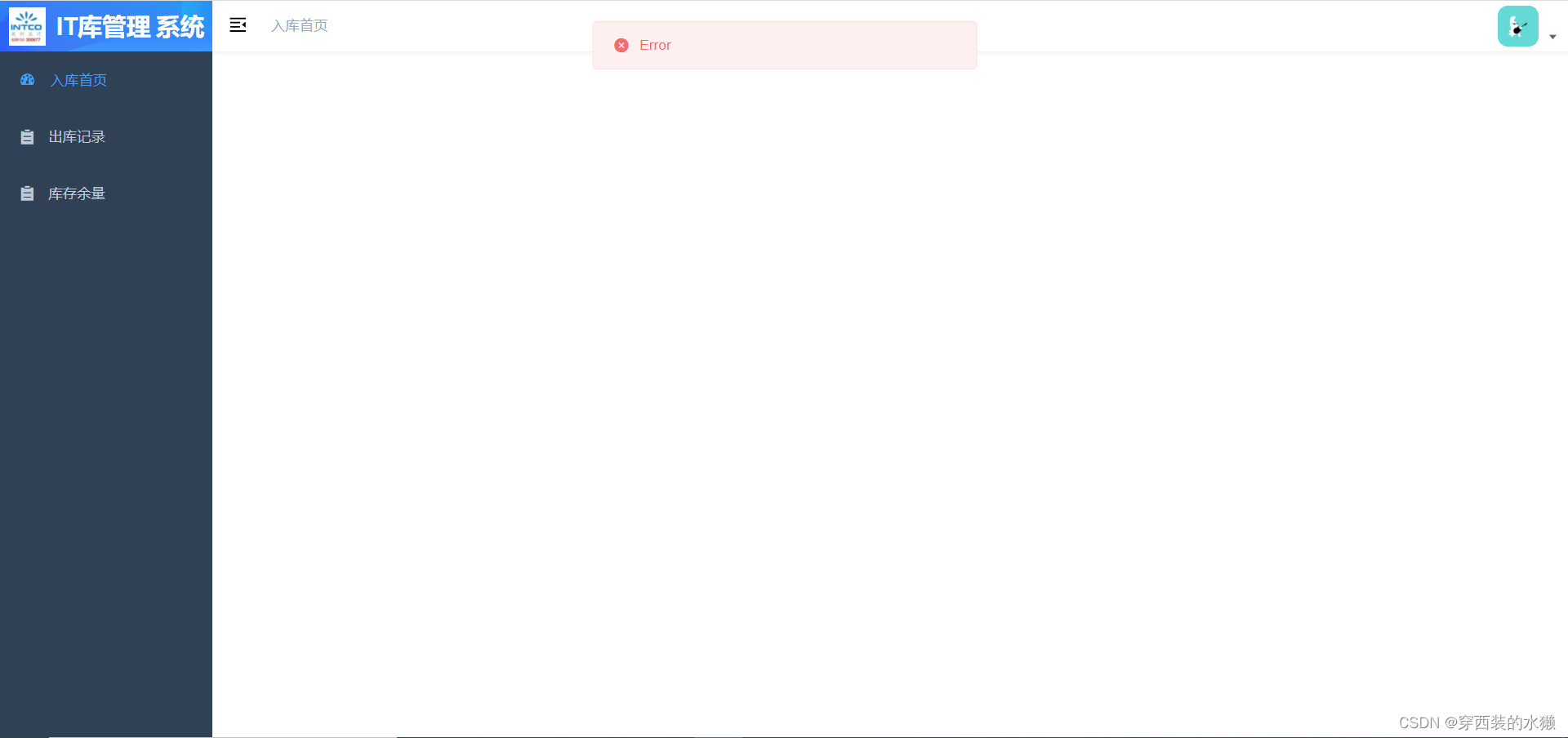The height and width of the screenshot is (738, 1568).
Task: Open 出库记录 menu item
Action: pos(106,137)
